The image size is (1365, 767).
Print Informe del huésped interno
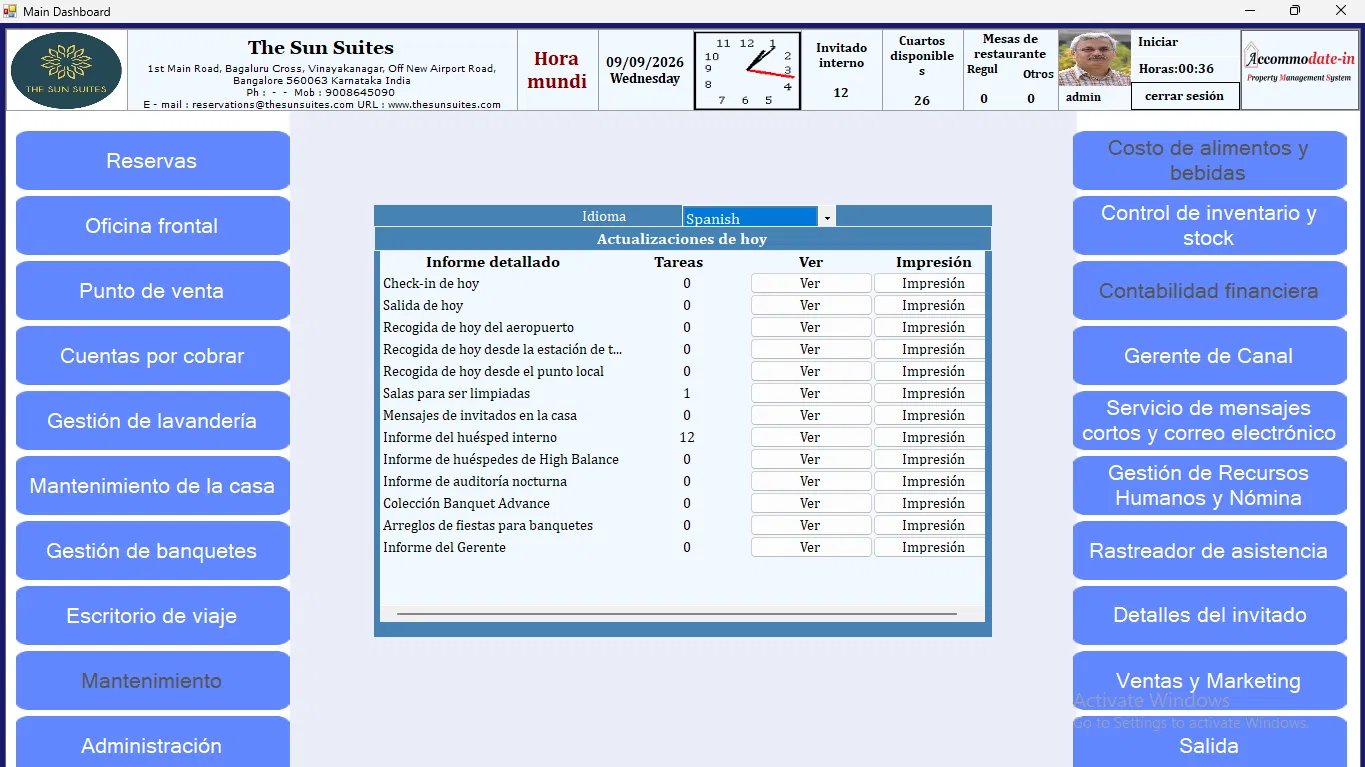click(930, 437)
